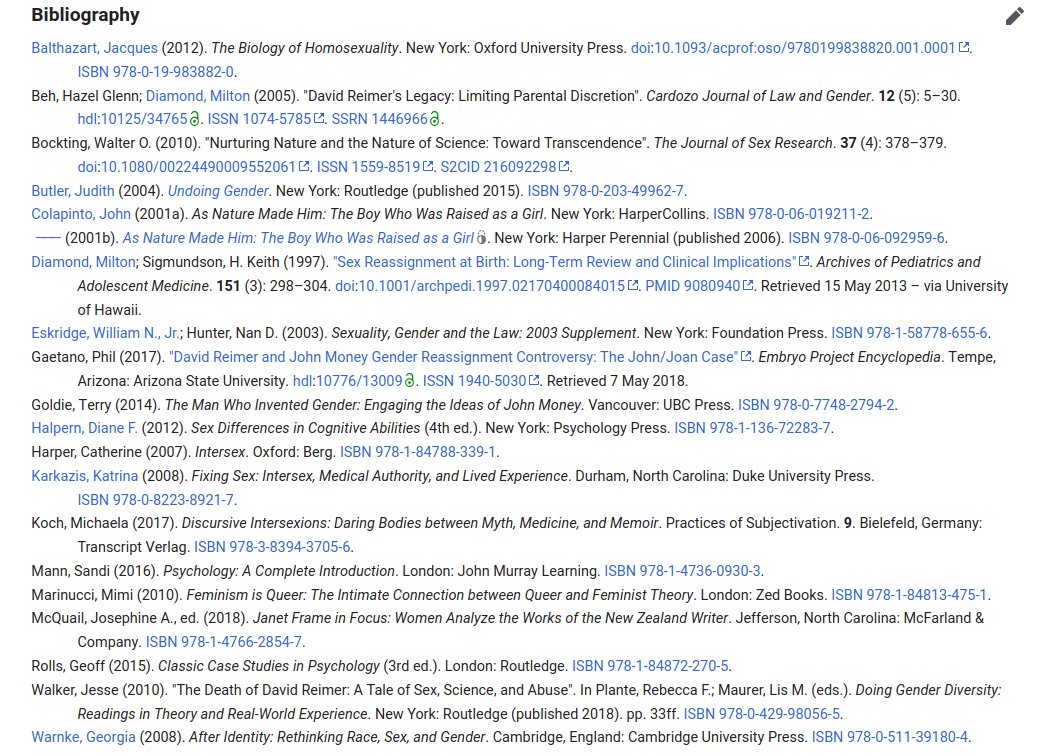Open PMID 9080940 link
The image size is (1050, 756).
pos(700,286)
